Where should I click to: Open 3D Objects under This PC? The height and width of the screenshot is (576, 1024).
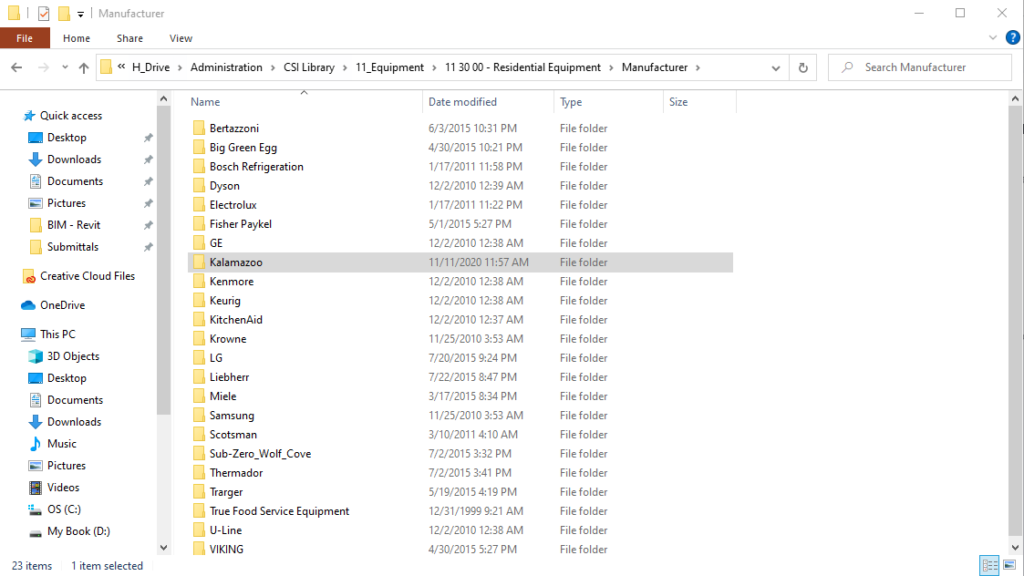coord(72,357)
